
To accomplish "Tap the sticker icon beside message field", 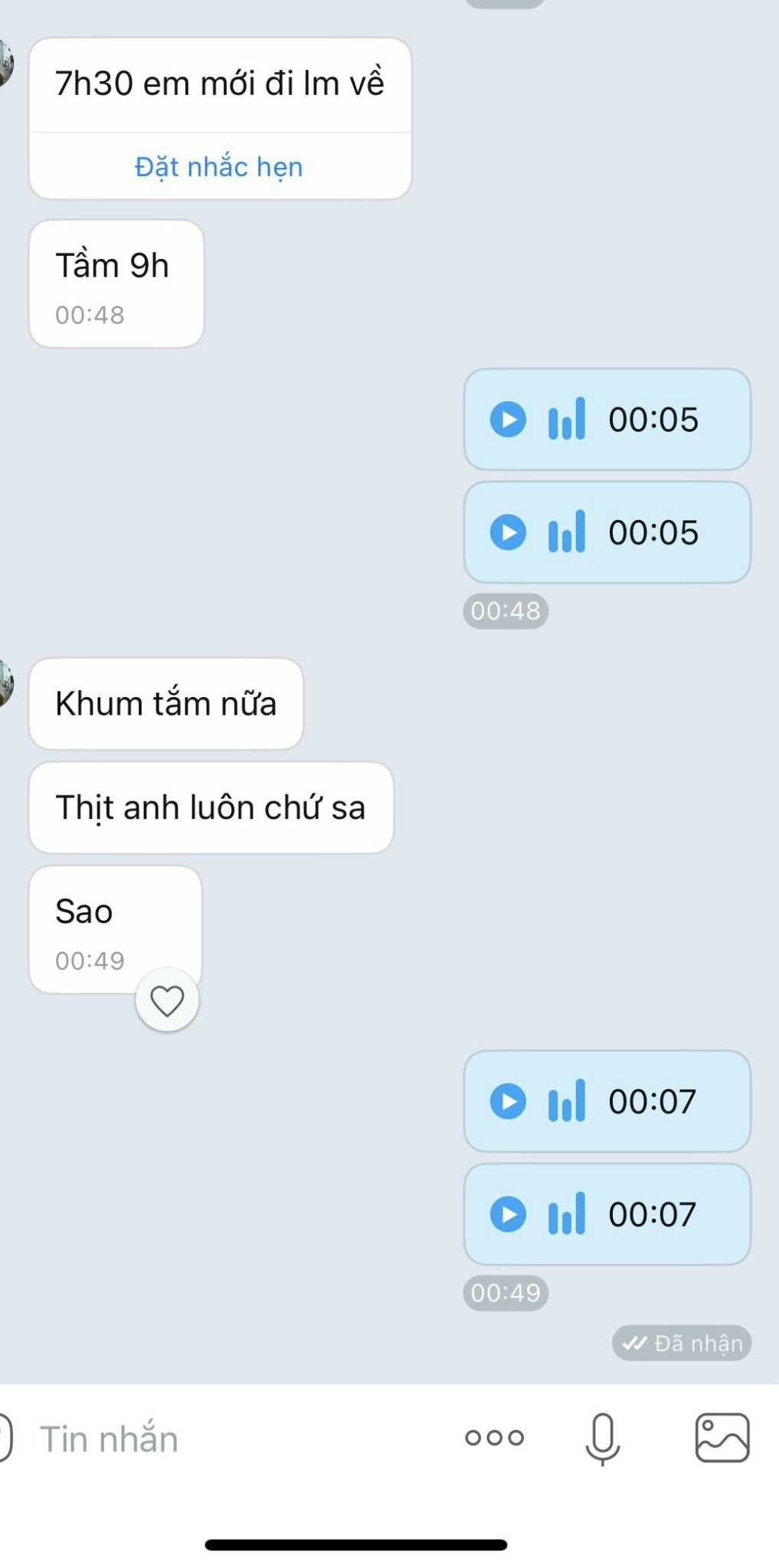I will tap(5, 1438).
